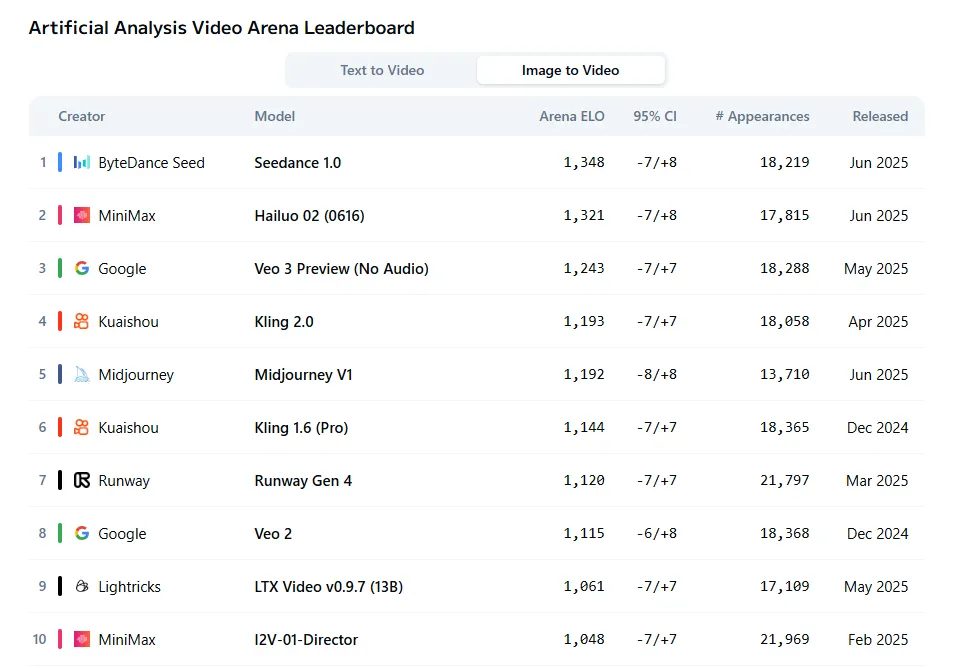Click the Creator column header
The image size is (965, 668).
pos(82,116)
